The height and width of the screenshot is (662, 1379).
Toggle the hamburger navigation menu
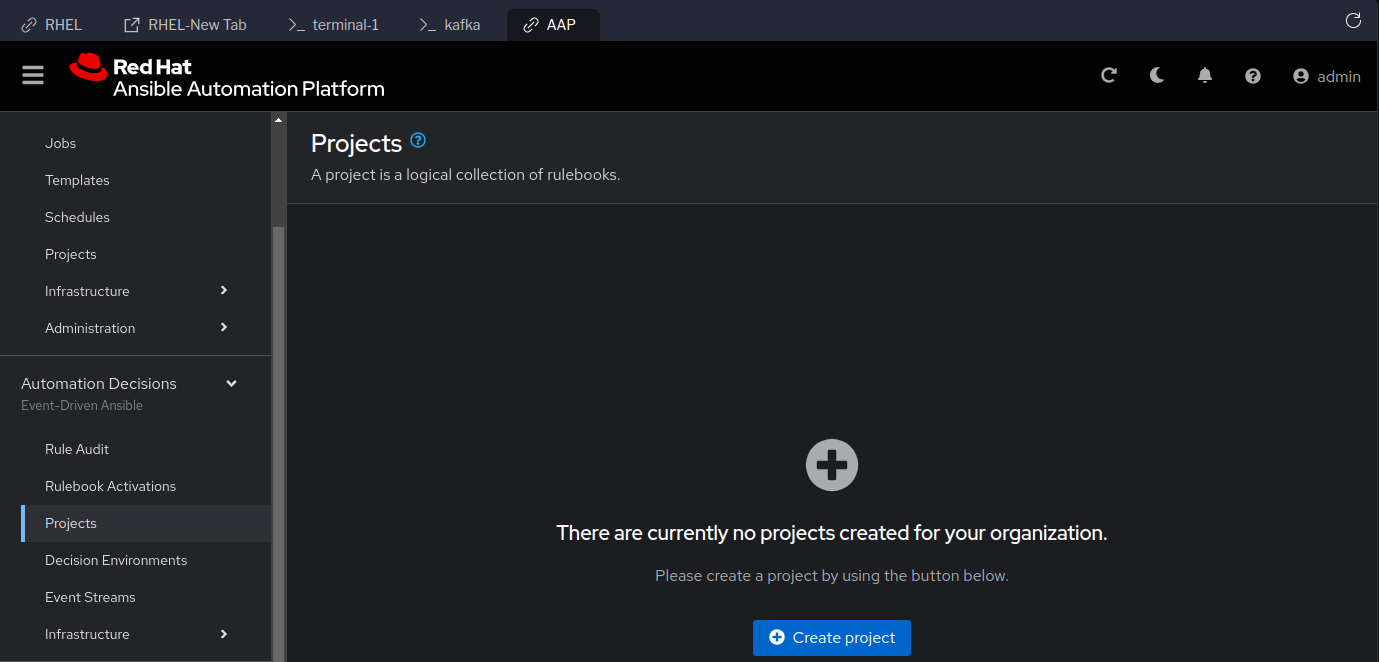[33, 76]
